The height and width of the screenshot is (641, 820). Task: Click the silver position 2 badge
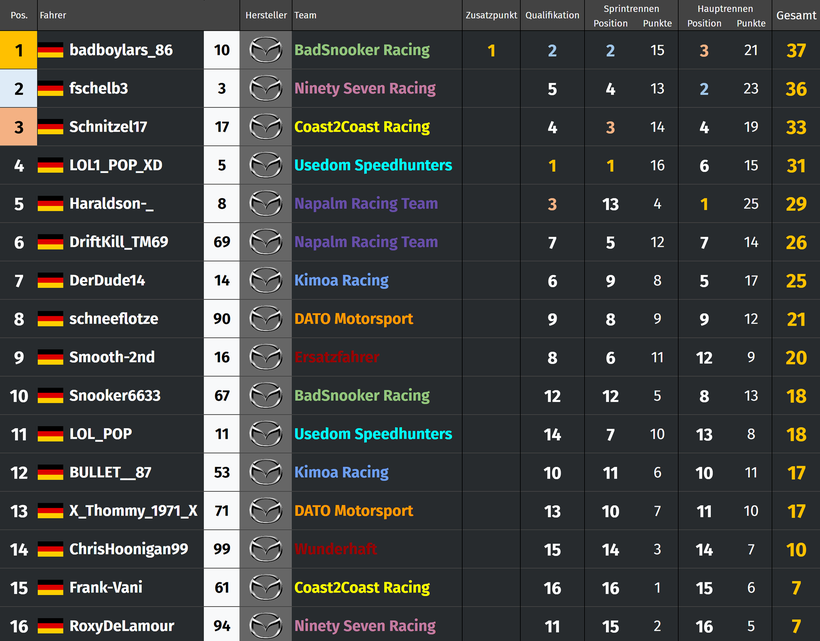tap(18, 88)
